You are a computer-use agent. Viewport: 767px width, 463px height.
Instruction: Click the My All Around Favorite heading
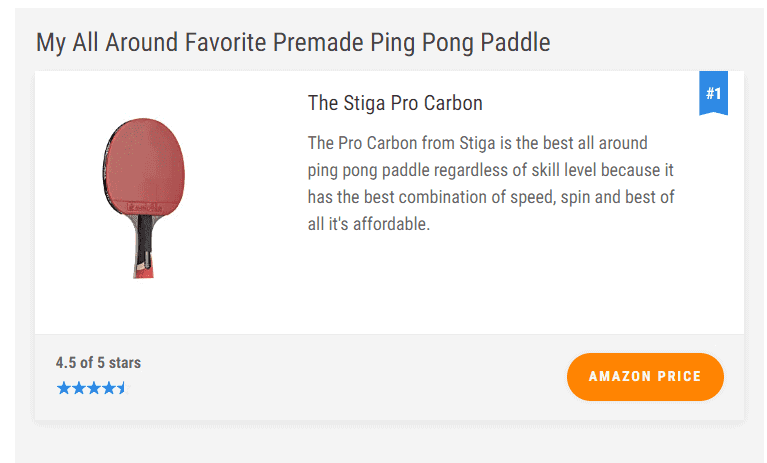pyautogui.click(x=293, y=43)
